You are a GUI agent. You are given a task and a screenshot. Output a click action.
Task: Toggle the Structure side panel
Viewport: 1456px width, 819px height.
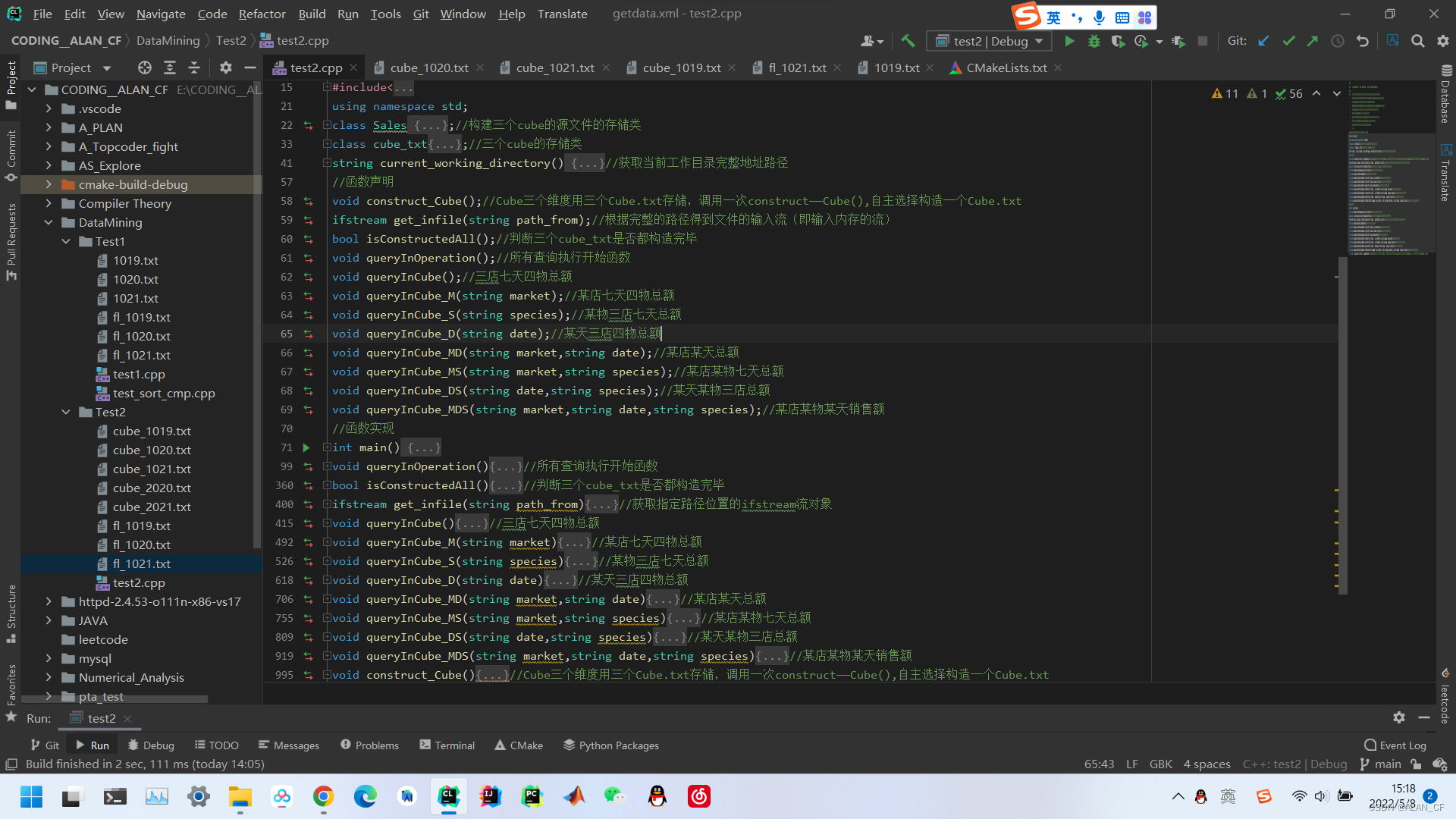tap(11, 614)
